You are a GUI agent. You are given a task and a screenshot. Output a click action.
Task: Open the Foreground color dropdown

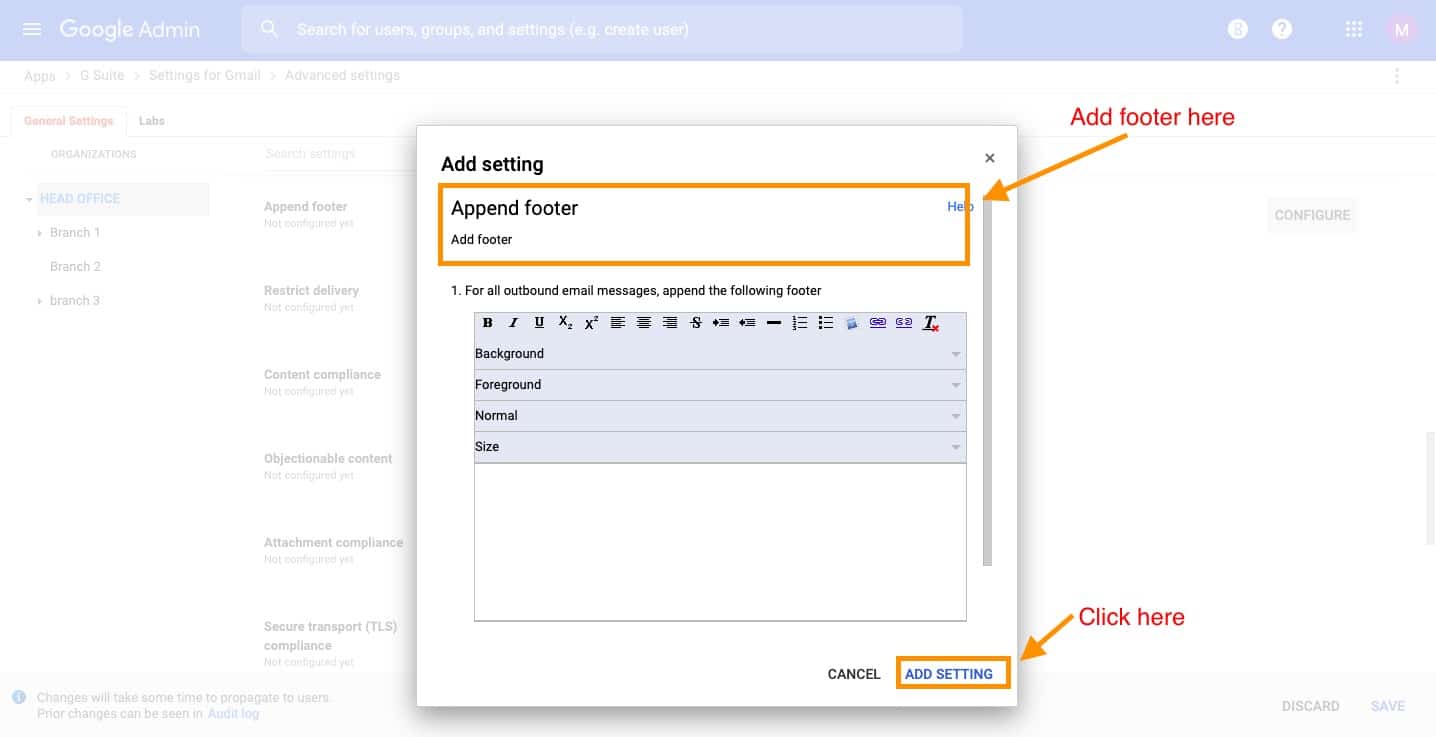click(x=719, y=385)
